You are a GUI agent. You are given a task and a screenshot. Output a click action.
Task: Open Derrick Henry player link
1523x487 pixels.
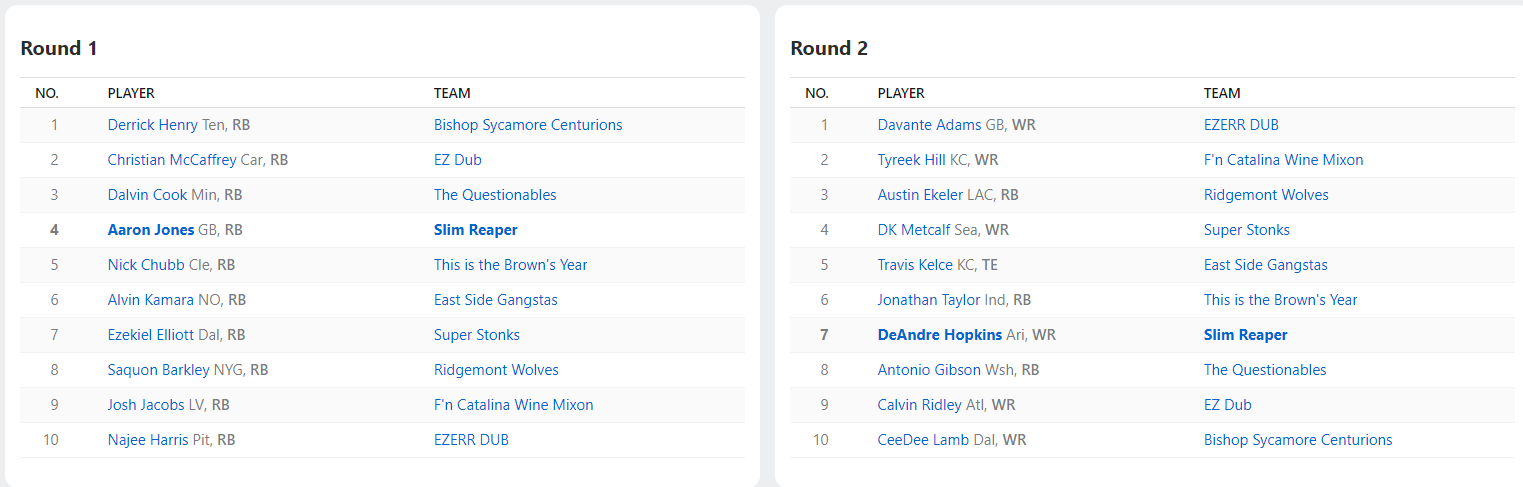click(153, 125)
